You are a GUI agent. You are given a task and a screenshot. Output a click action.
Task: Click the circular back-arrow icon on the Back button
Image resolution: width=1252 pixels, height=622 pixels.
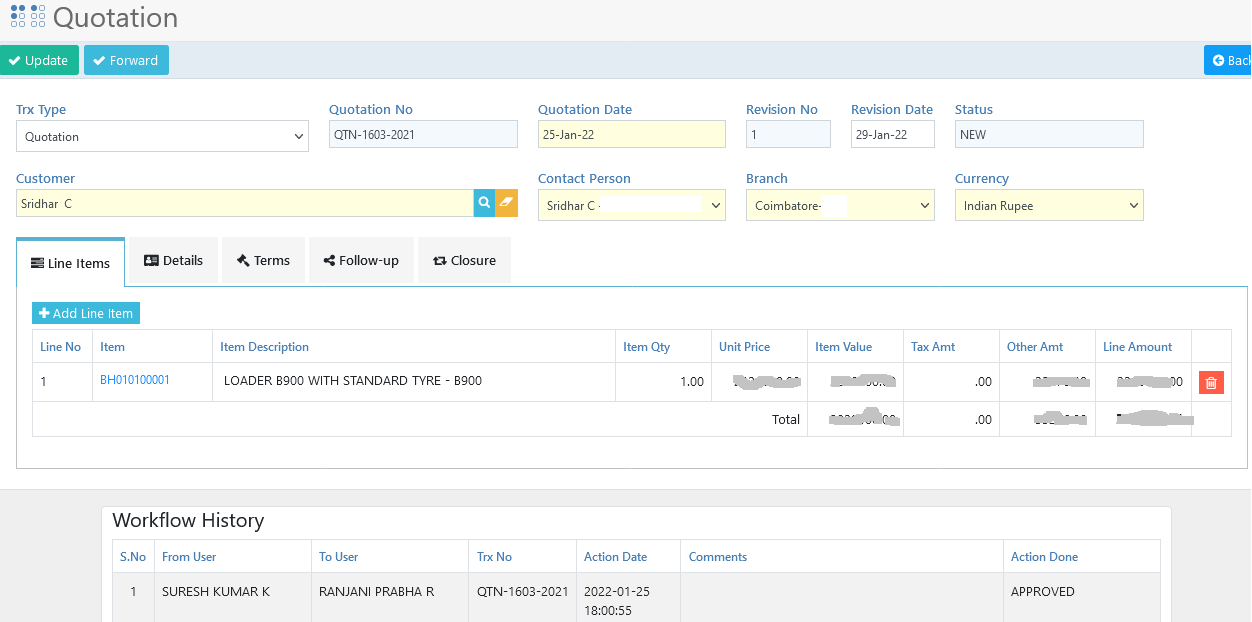[1217, 60]
